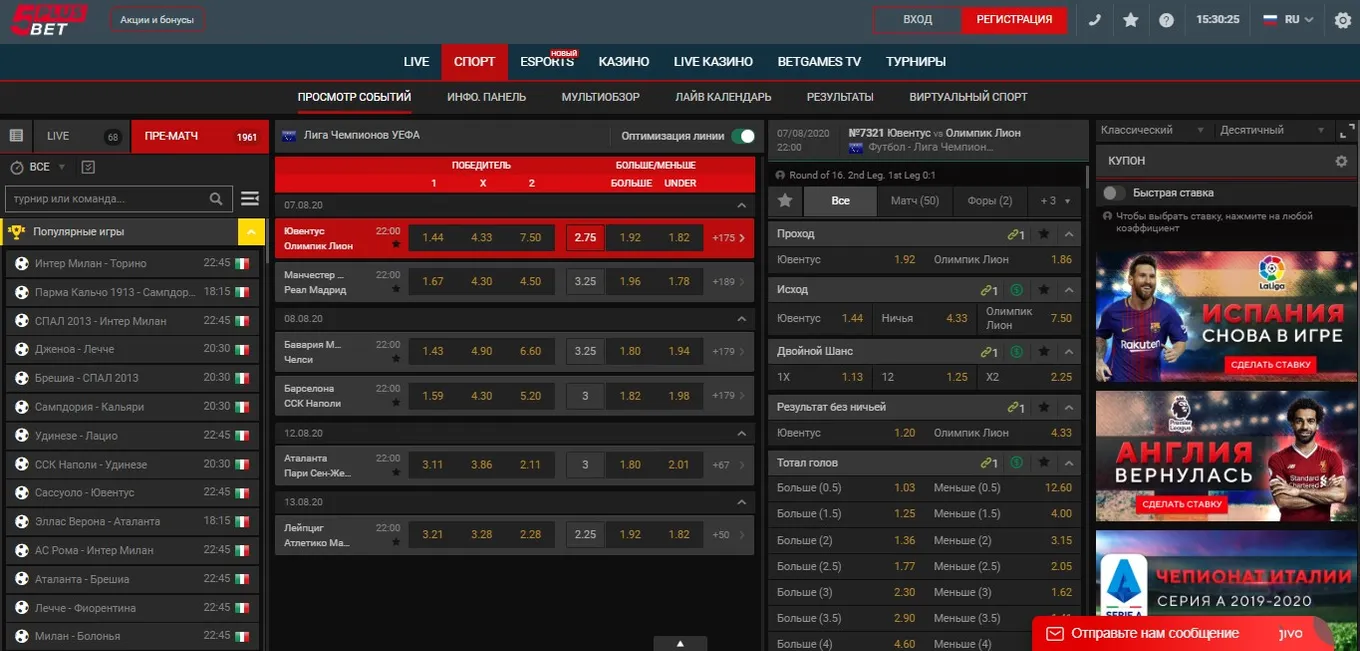Collapse the 07.08.20 date group
1360x651 pixels.
(x=741, y=205)
